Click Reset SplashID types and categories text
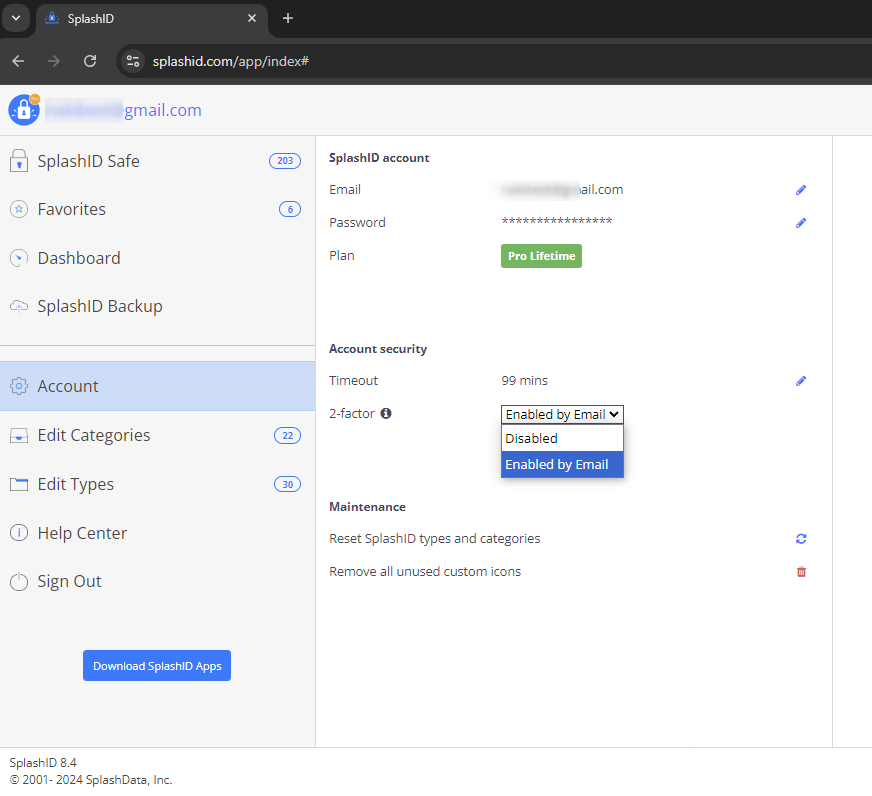The height and width of the screenshot is (796, 872). coord(434,538)
